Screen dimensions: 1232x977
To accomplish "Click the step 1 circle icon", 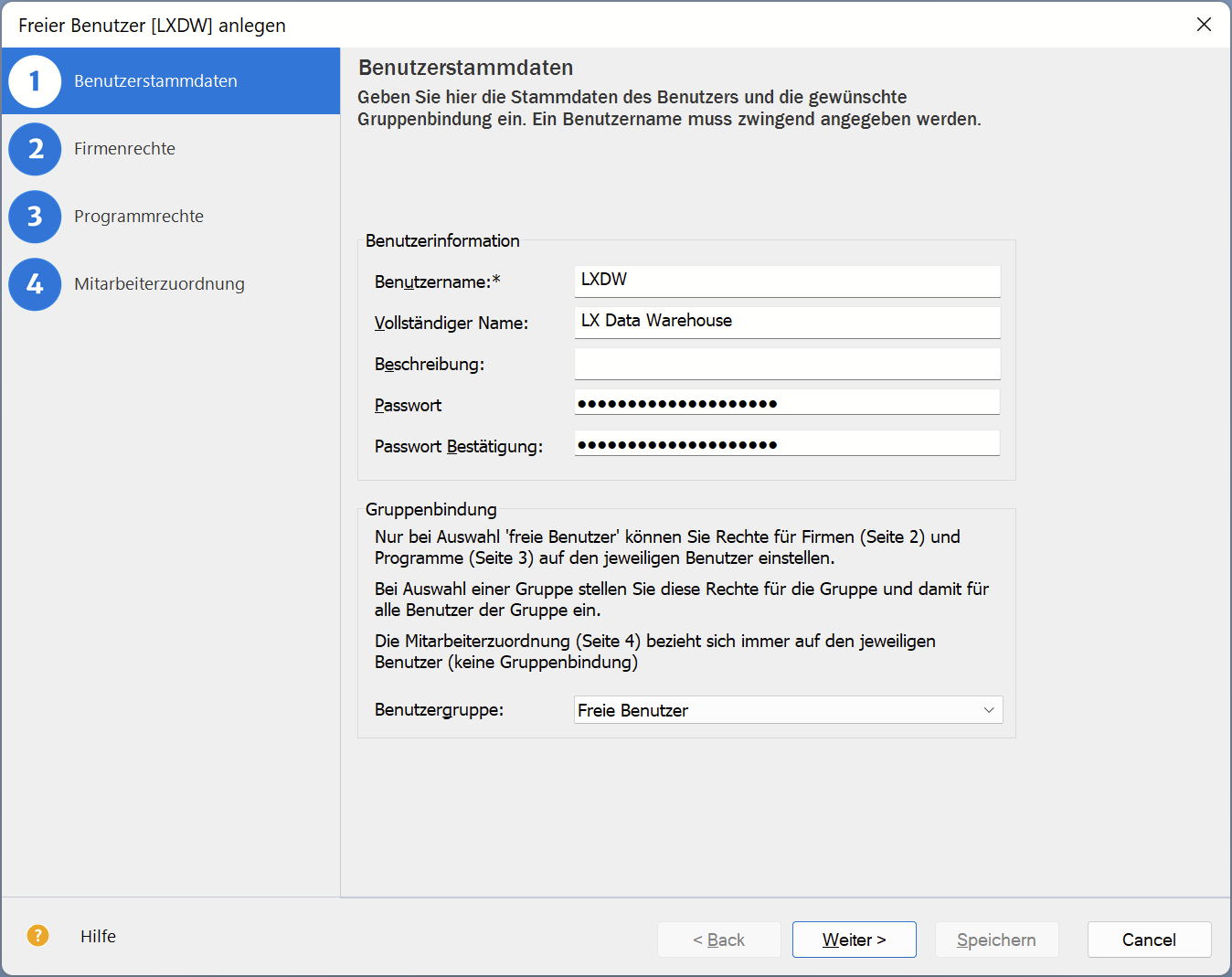I will (x=35, y=81).
